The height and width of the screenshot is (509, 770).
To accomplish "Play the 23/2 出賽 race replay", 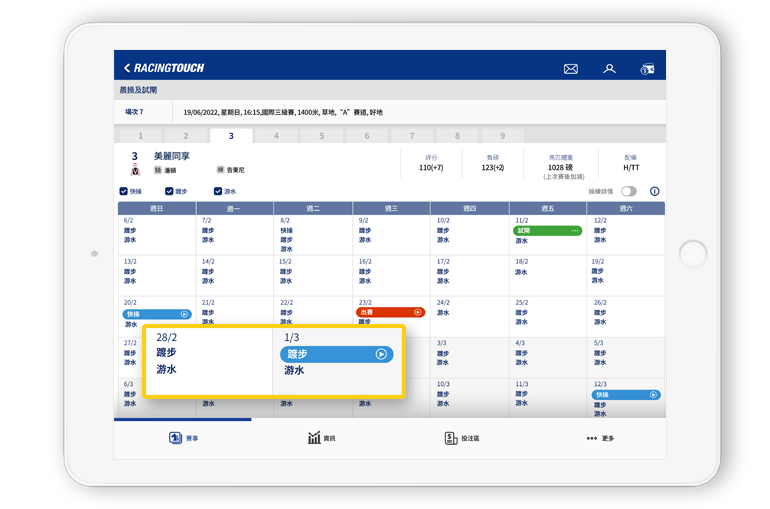I will pyautogui.click(x=418, y=313).
